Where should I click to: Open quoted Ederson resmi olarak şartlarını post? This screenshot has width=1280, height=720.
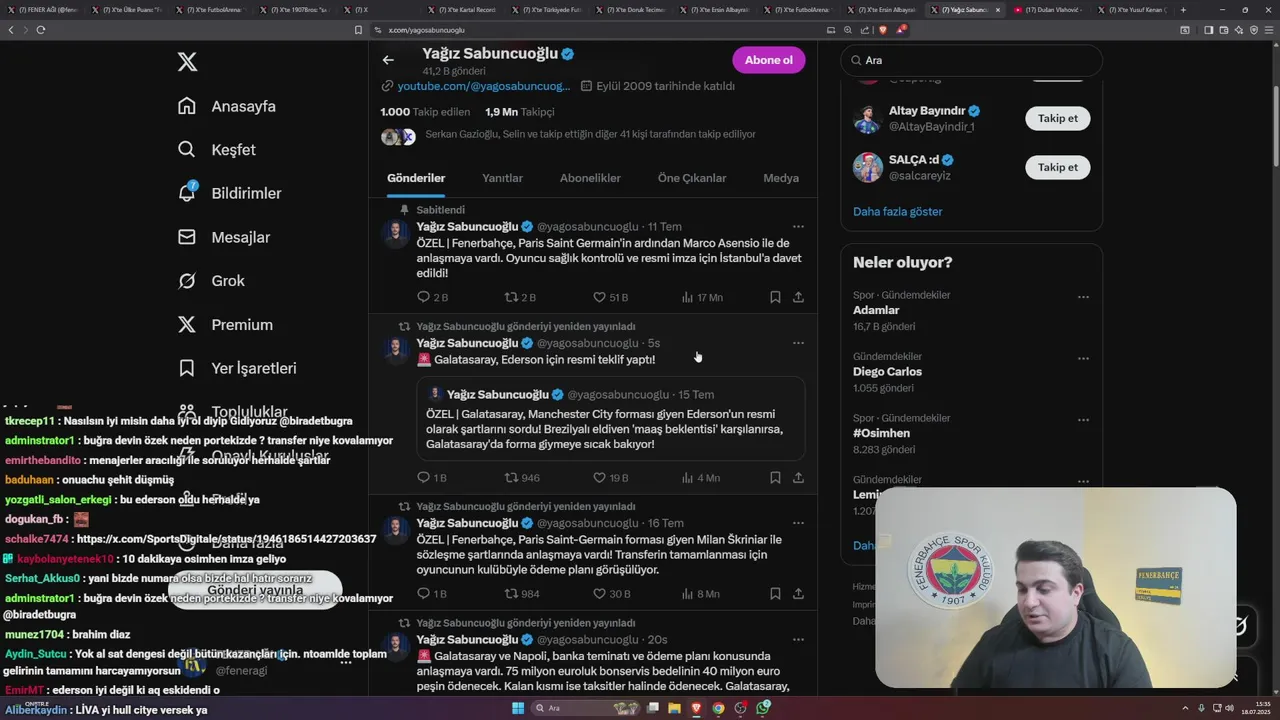611,418
